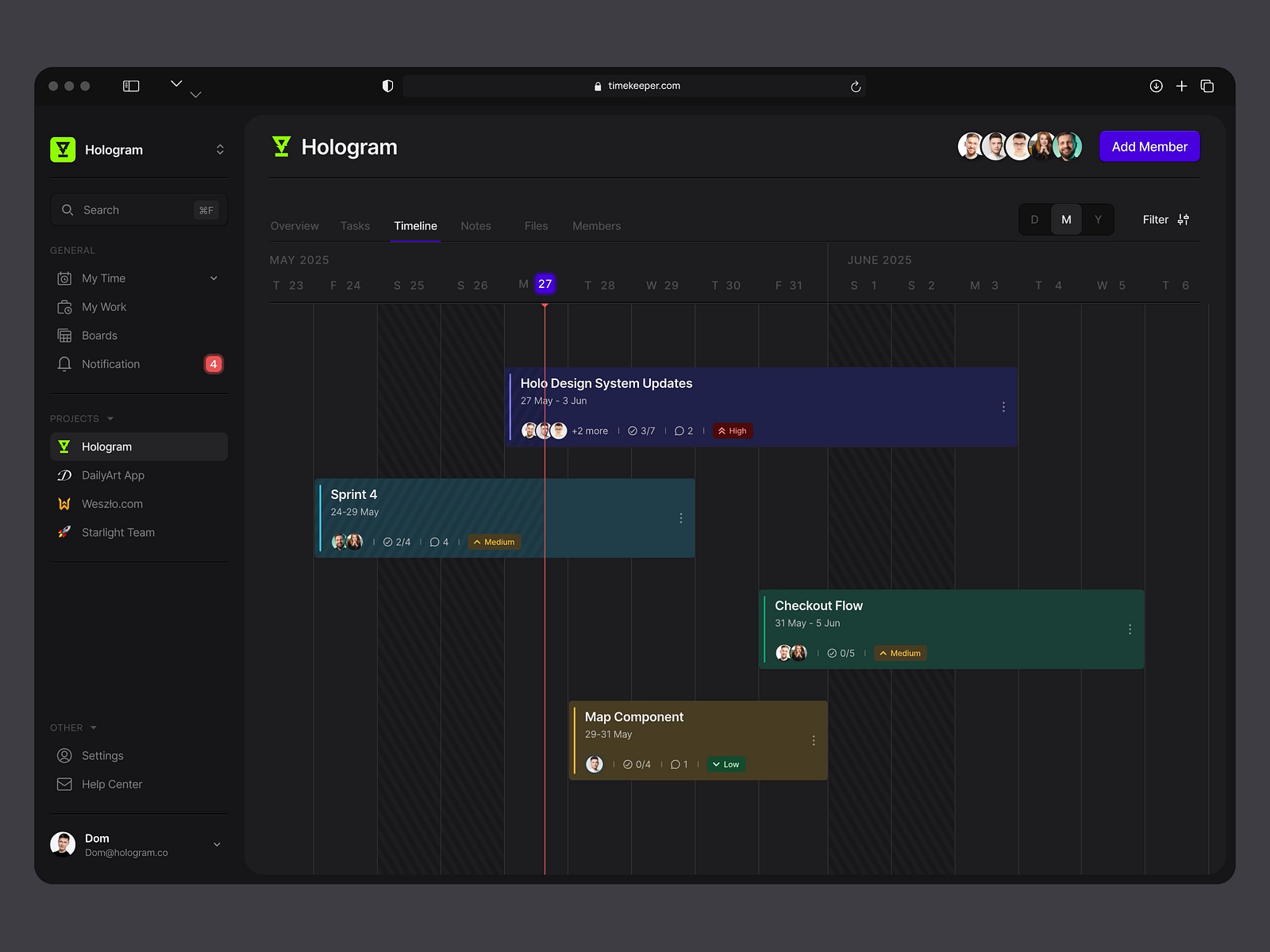The width and height of the screenshot is (1270, 952).
Task: Click the browser reload icon
Action: [855, 86]
